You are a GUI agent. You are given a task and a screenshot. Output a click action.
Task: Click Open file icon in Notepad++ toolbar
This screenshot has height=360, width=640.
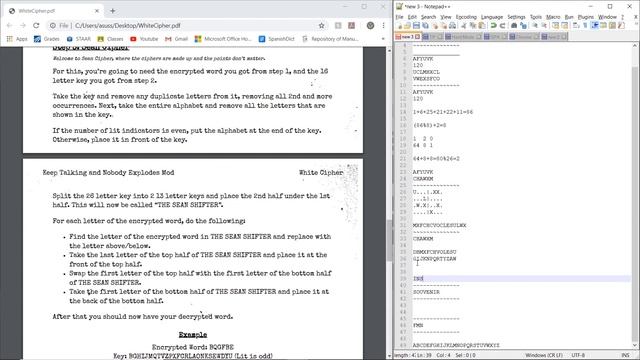point(407,26)
